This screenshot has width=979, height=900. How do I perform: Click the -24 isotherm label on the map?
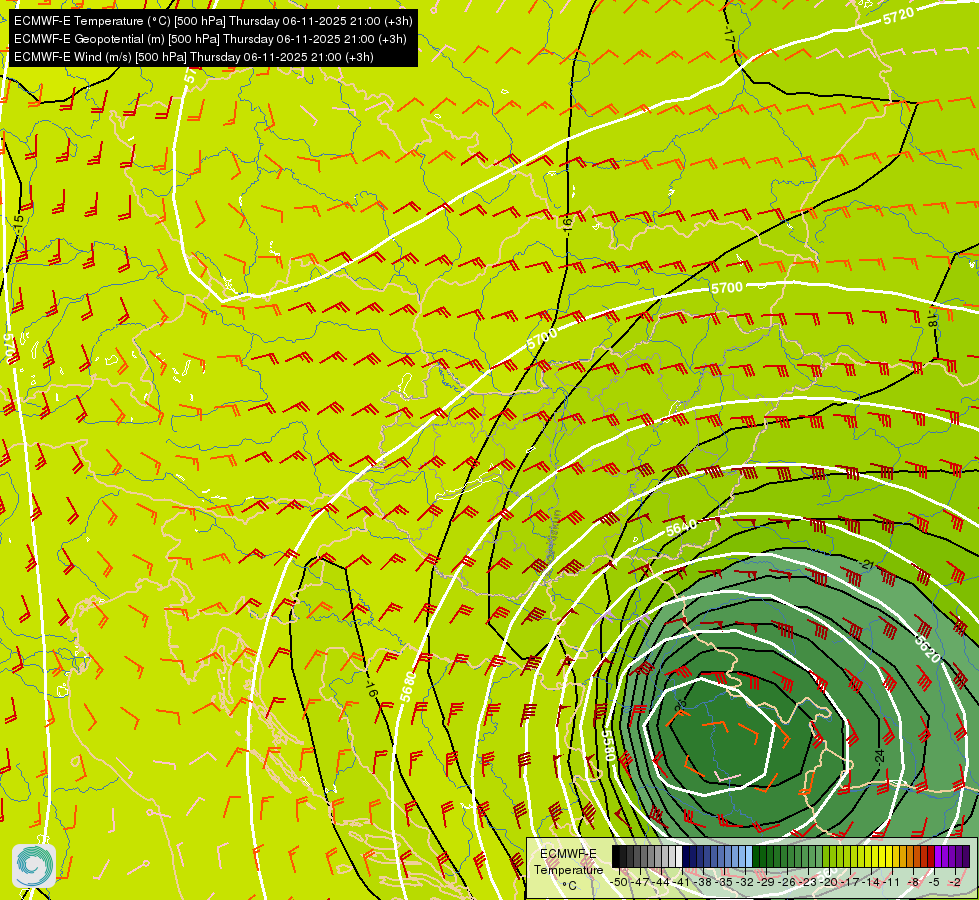[x=880, y=756]
